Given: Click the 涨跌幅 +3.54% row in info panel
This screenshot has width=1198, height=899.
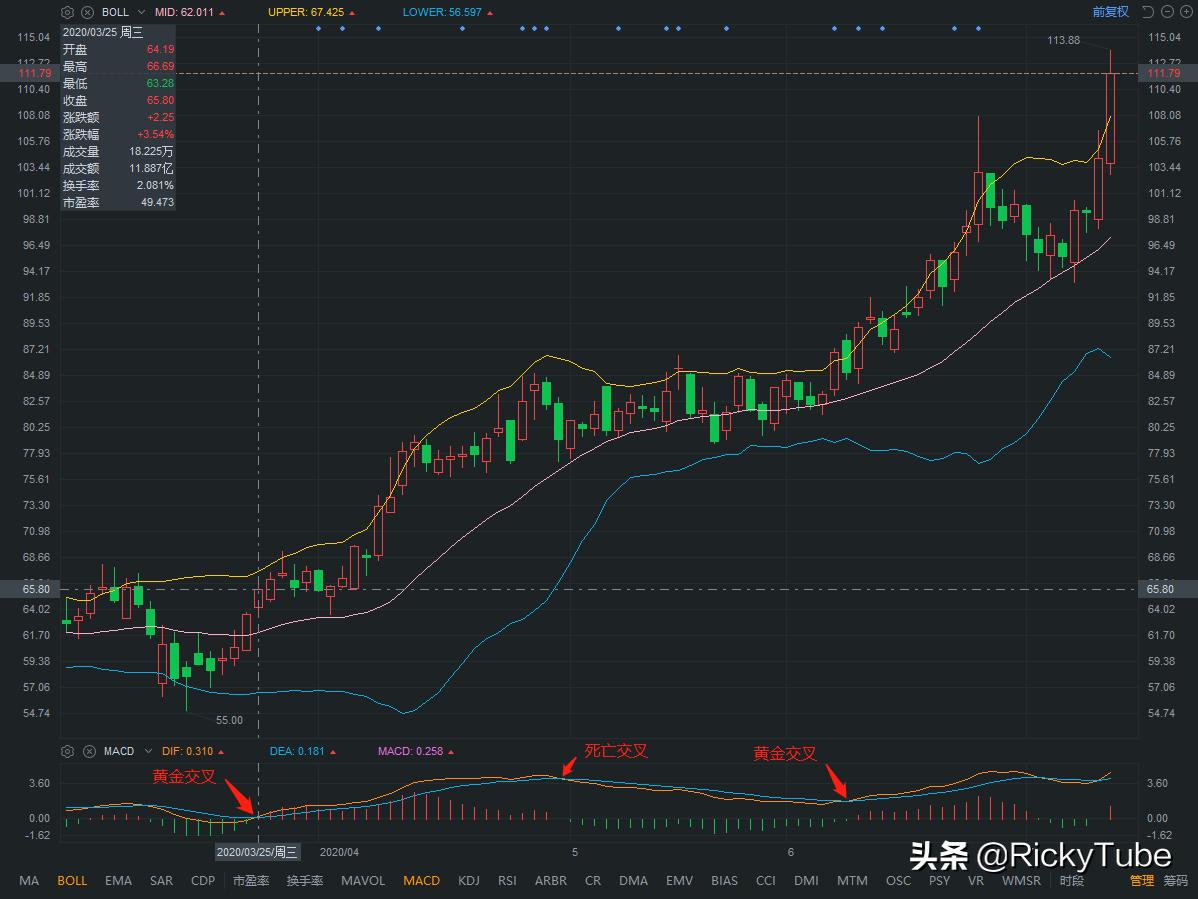Looking at the screenshot, I should pos(118,134).
